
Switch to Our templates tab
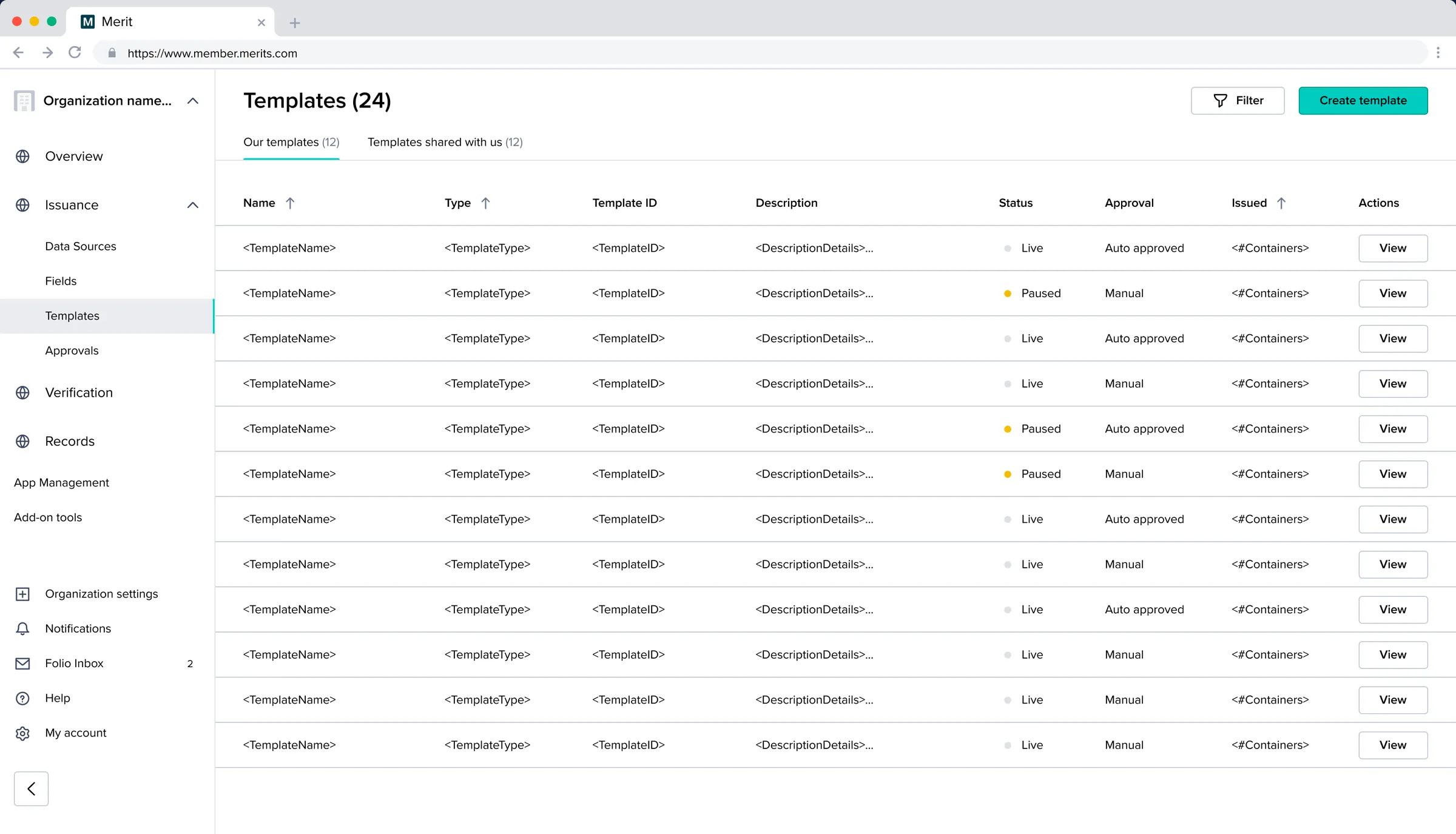(x=291, y=142)
